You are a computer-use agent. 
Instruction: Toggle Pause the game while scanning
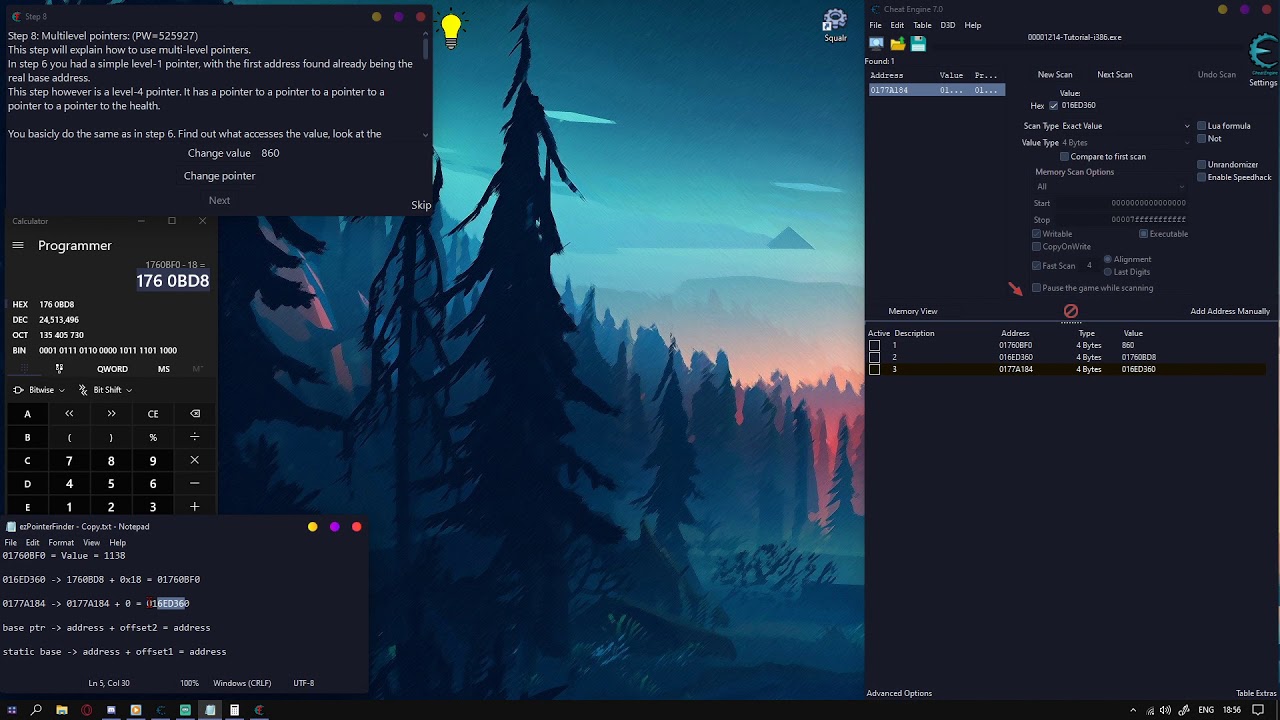[1036, 288]
